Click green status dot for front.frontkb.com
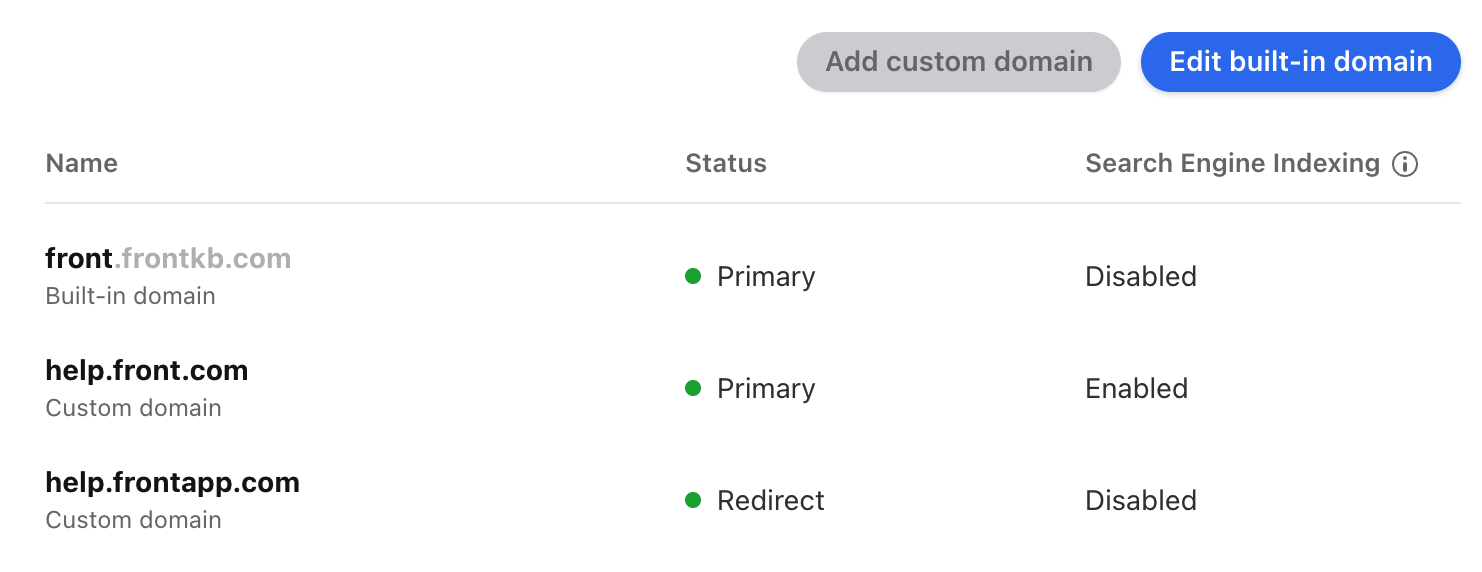This screenshot has width=1482, height=572. [x=693, y=276]
